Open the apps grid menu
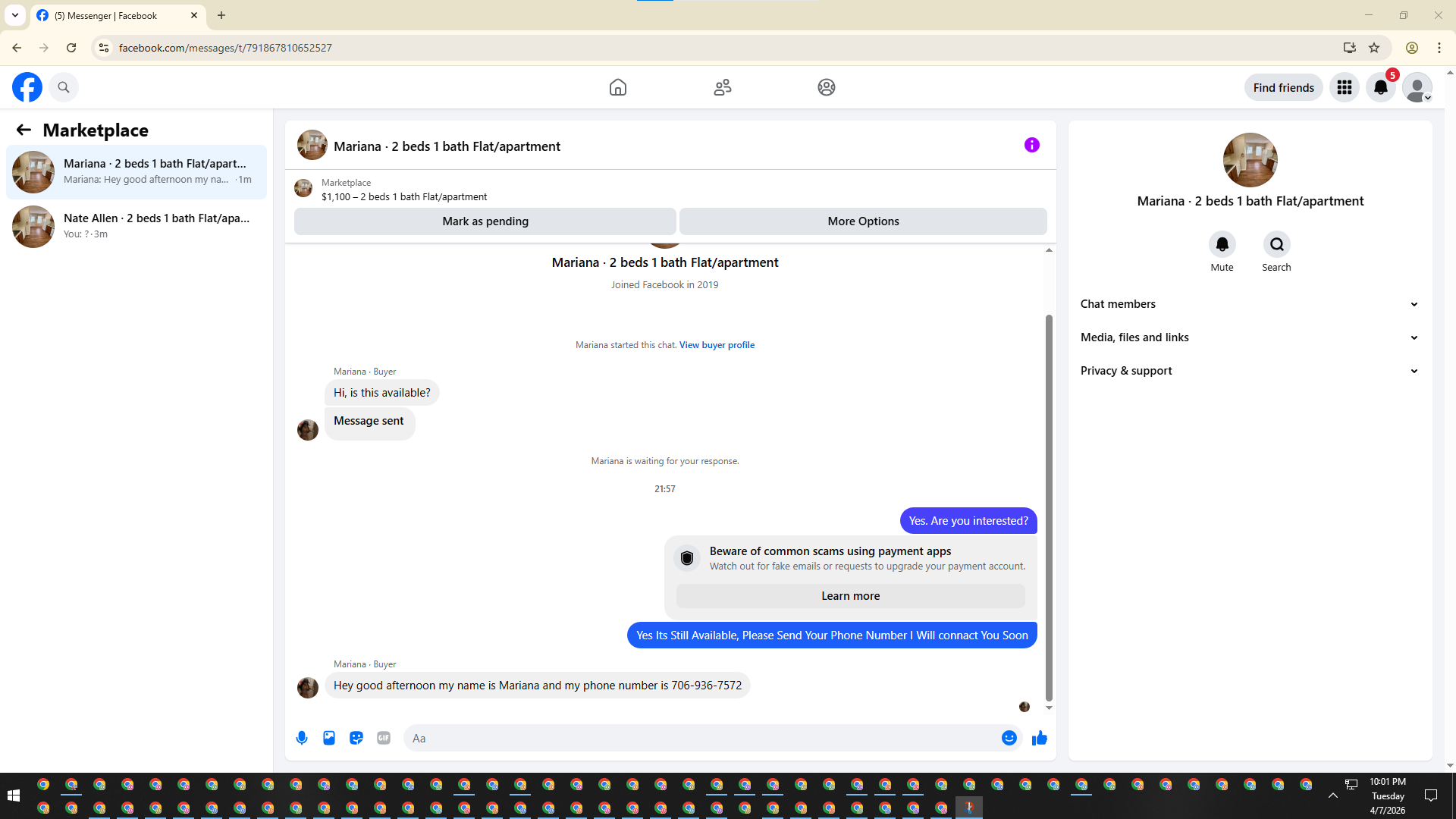The image size is (1456, 819). pyautogui.click(x=1345, y=87)
